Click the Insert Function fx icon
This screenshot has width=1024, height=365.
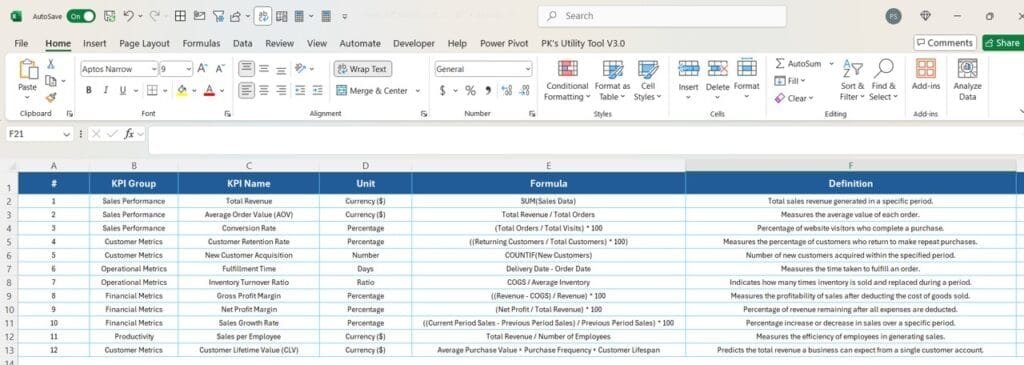(x=130, y=133)
